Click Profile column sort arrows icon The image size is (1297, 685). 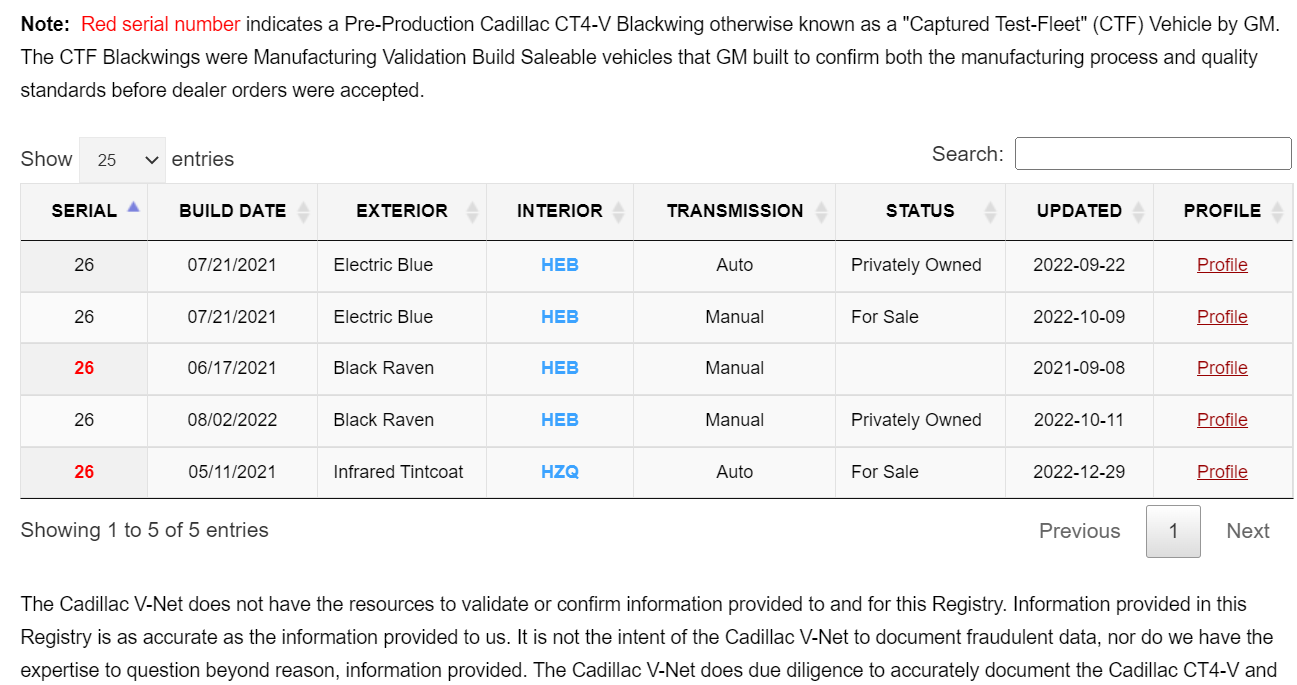(x=1278, y=211)
